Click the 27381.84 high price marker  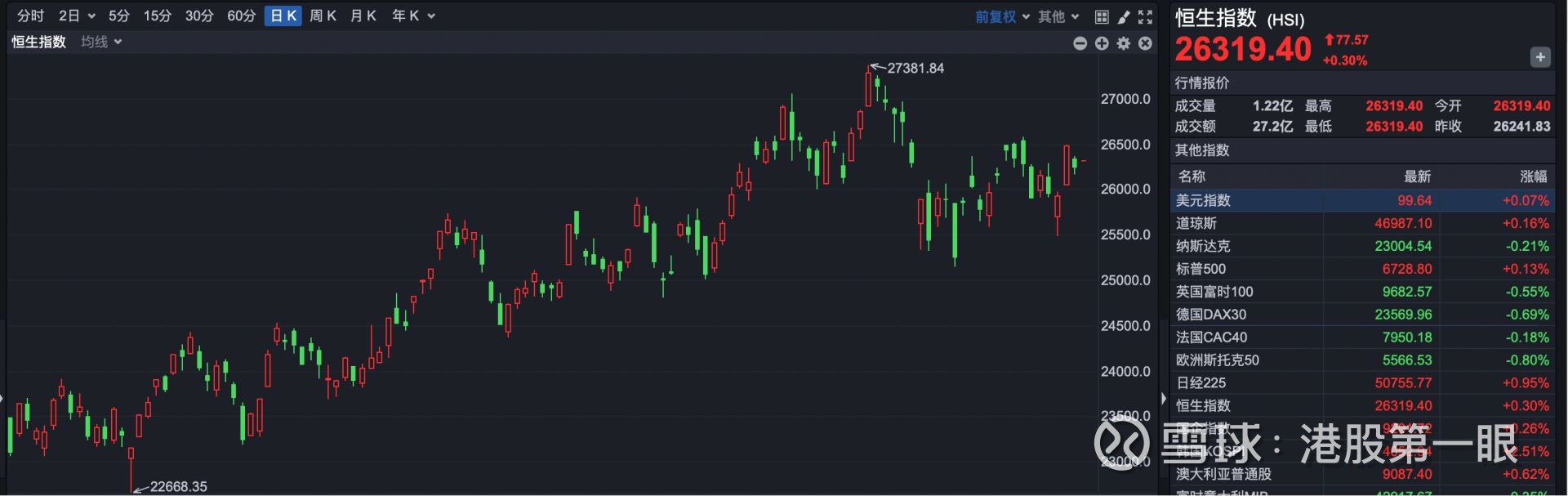tap(915, 69)
